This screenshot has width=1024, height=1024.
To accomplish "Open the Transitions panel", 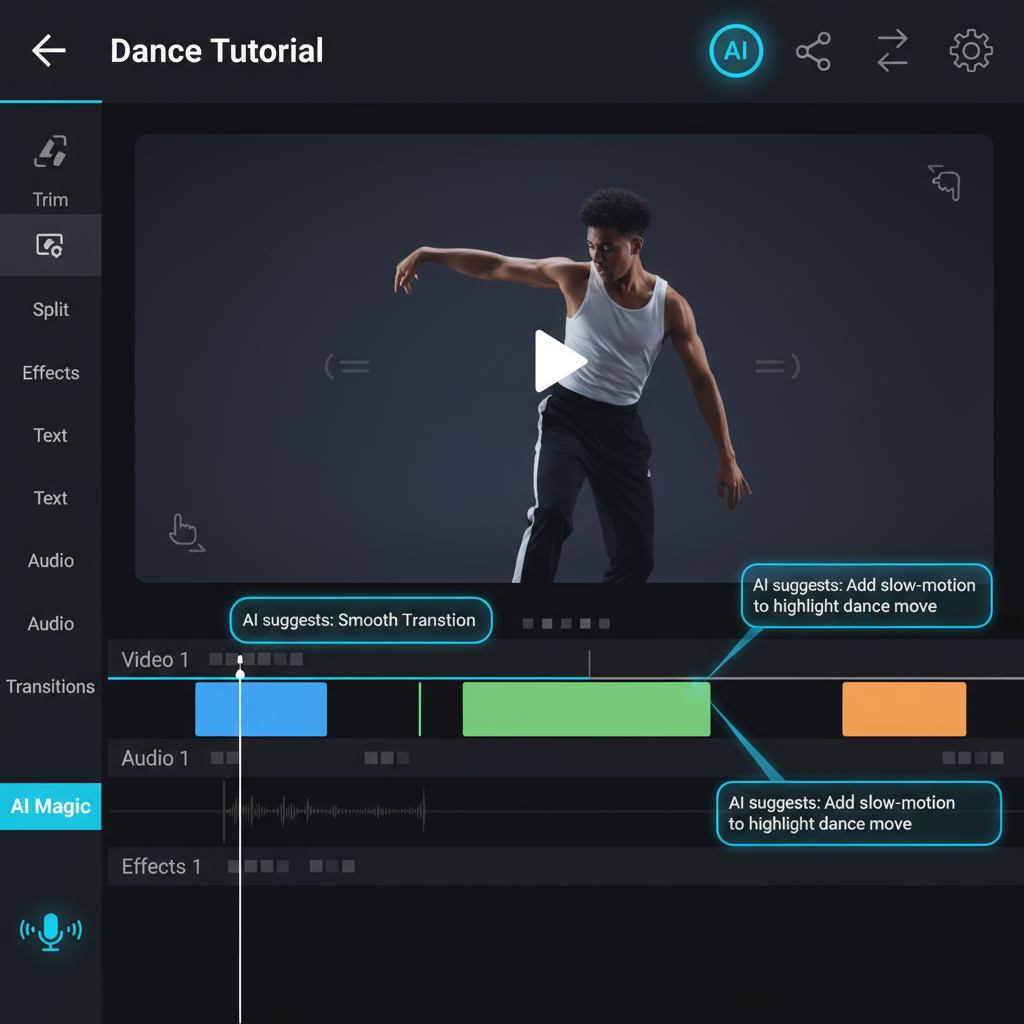I will (x=50, y=687).
